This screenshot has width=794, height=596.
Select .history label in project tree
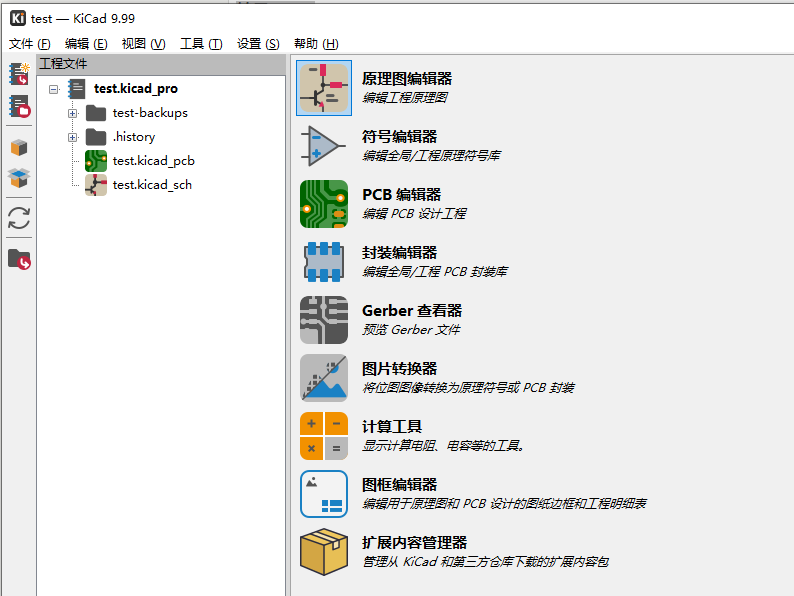click(x=134, y=137)
